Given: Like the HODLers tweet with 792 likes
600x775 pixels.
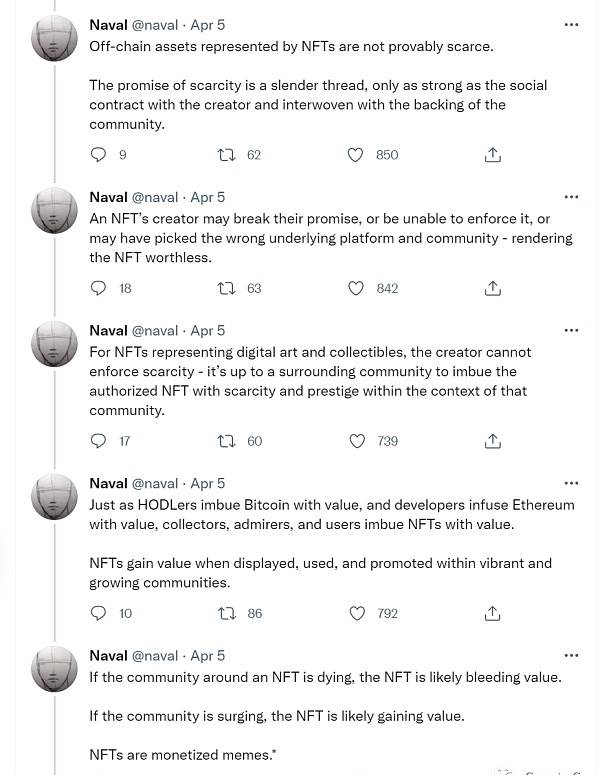Looking at the screenshot, I should pos(357,613).
